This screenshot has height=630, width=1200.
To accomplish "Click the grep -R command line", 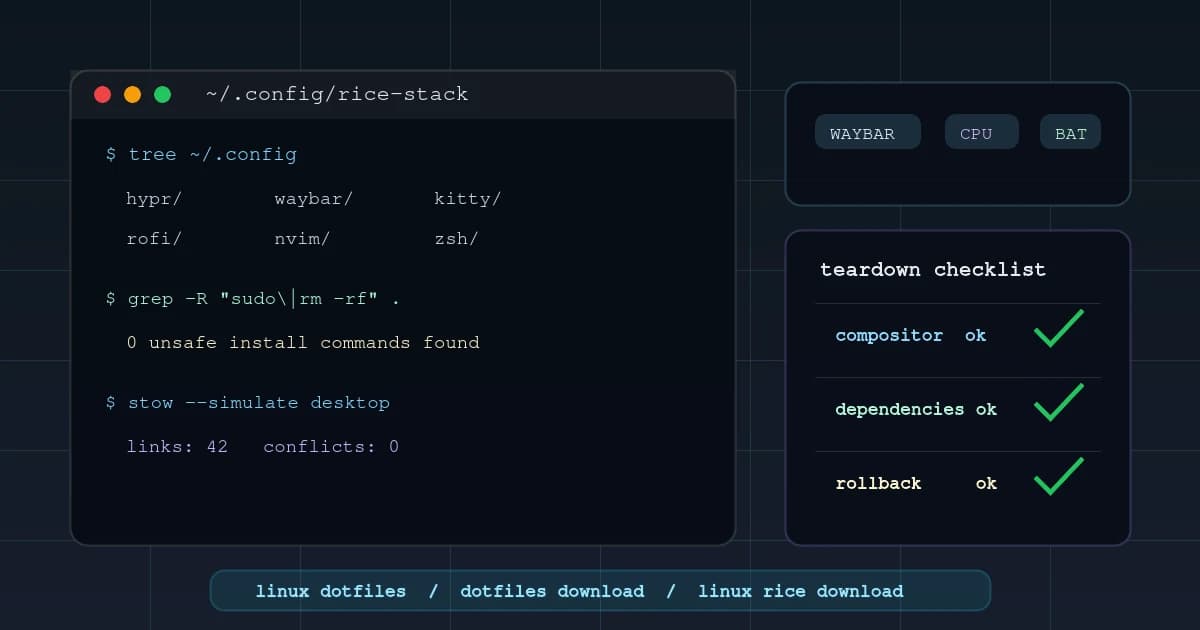I will point(253,299).
